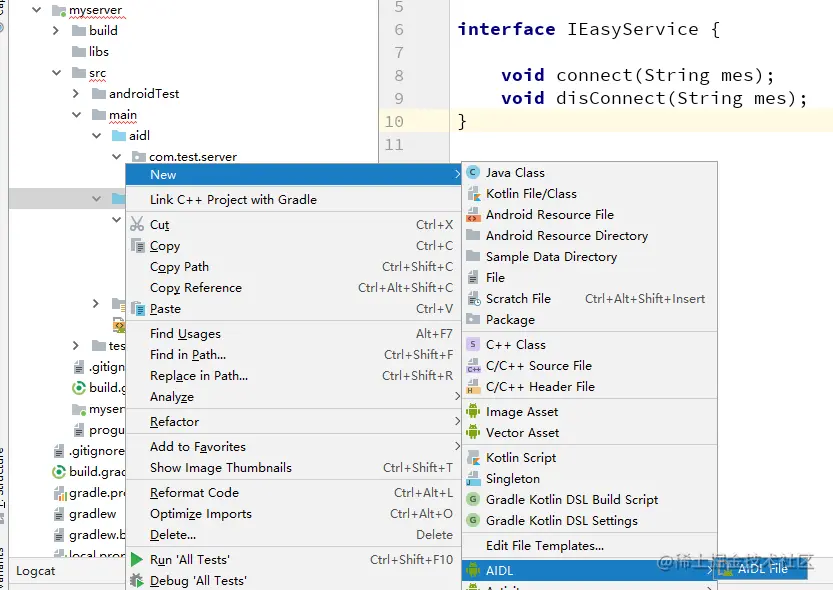Expand the build folder
The height and width of the screenshot is (590, 833).
tap(56, 31)
